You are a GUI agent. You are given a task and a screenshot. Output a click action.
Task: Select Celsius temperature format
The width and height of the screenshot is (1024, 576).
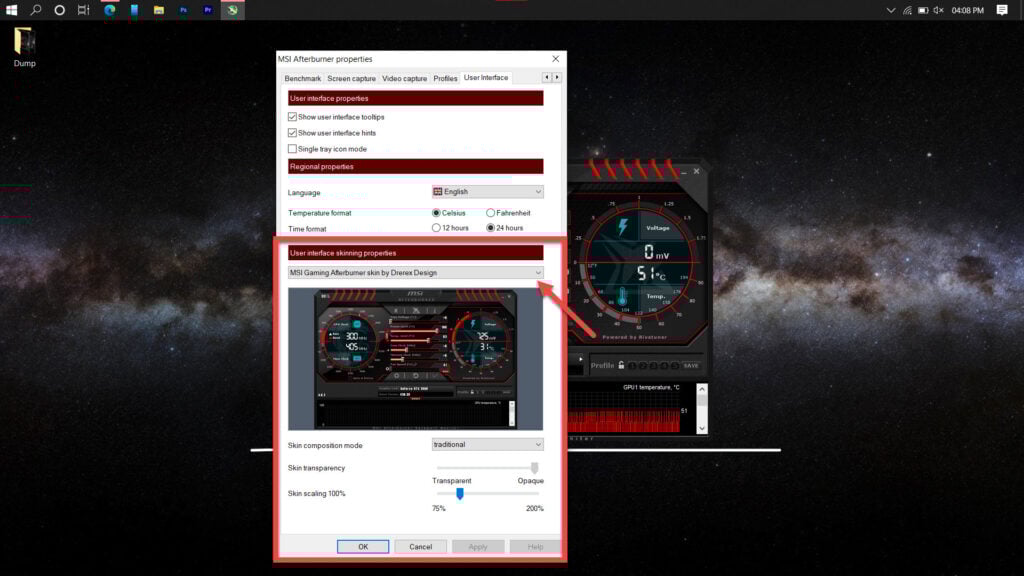[436, 213]
